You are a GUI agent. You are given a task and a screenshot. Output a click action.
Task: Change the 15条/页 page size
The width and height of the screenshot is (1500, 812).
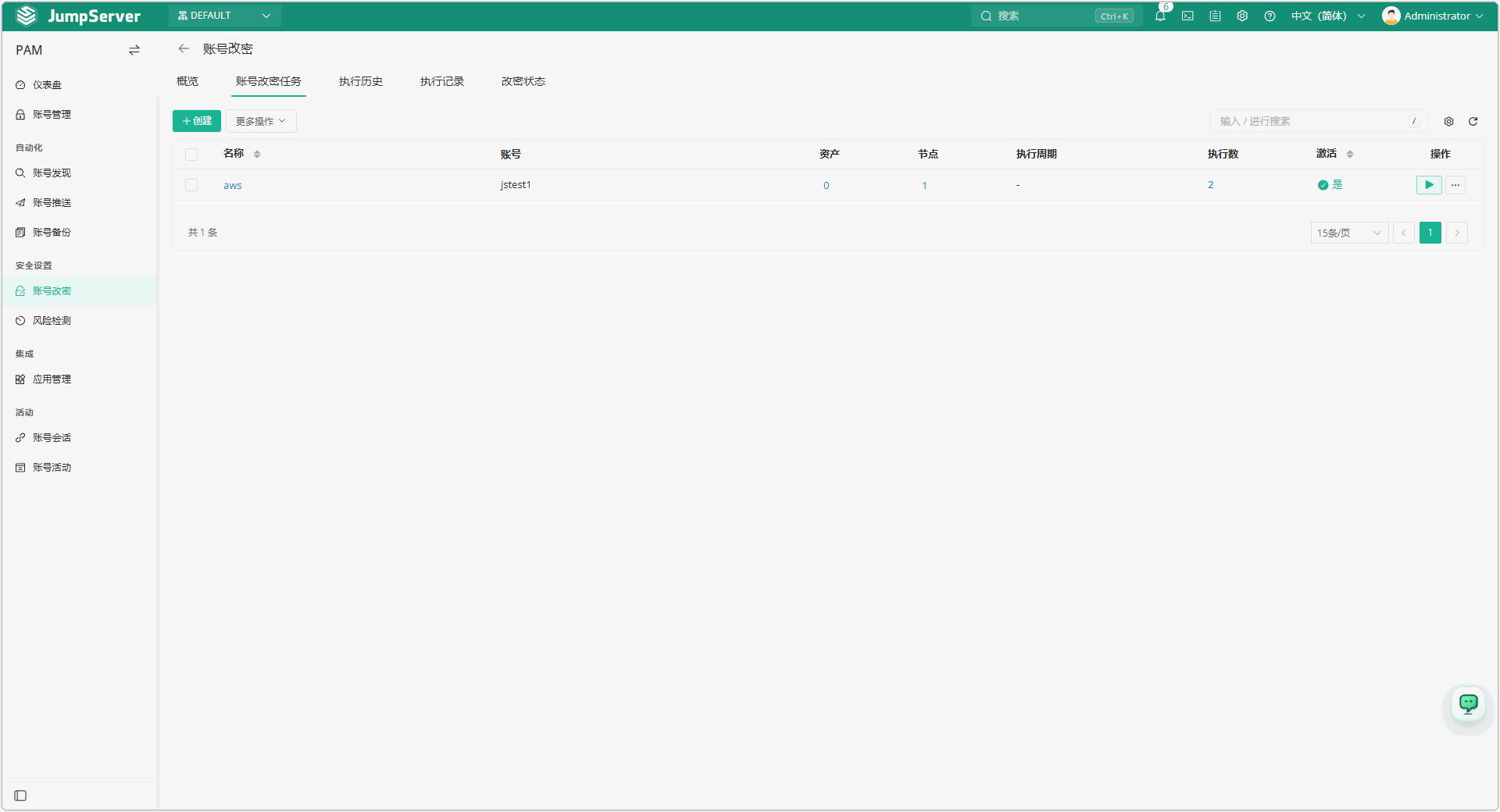coord(1349,233)
